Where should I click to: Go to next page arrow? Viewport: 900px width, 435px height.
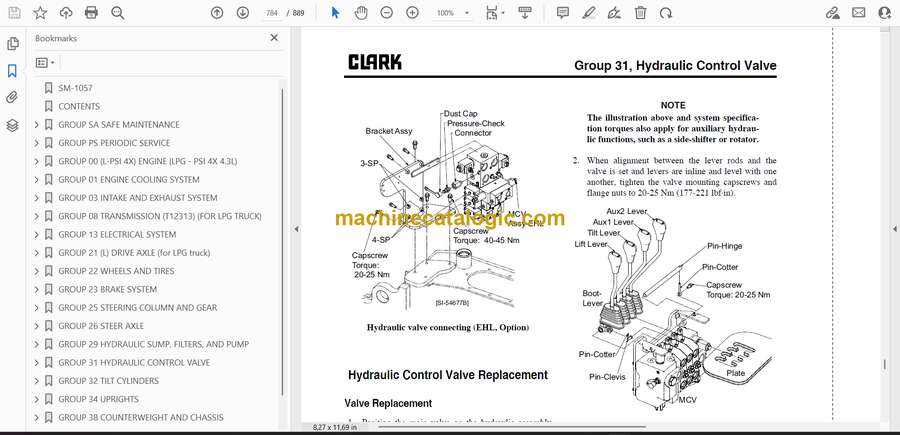pyautogui.click(x=243, y=13)
